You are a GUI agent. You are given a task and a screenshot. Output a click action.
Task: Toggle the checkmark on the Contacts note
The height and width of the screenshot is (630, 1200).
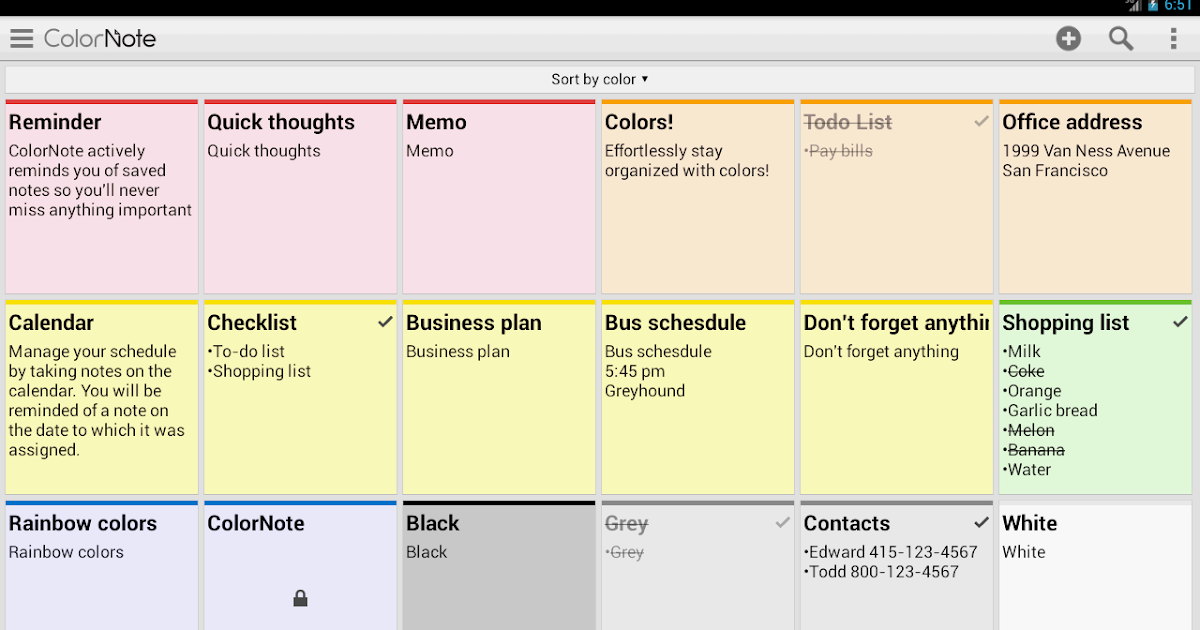click(x=983, y=522)
